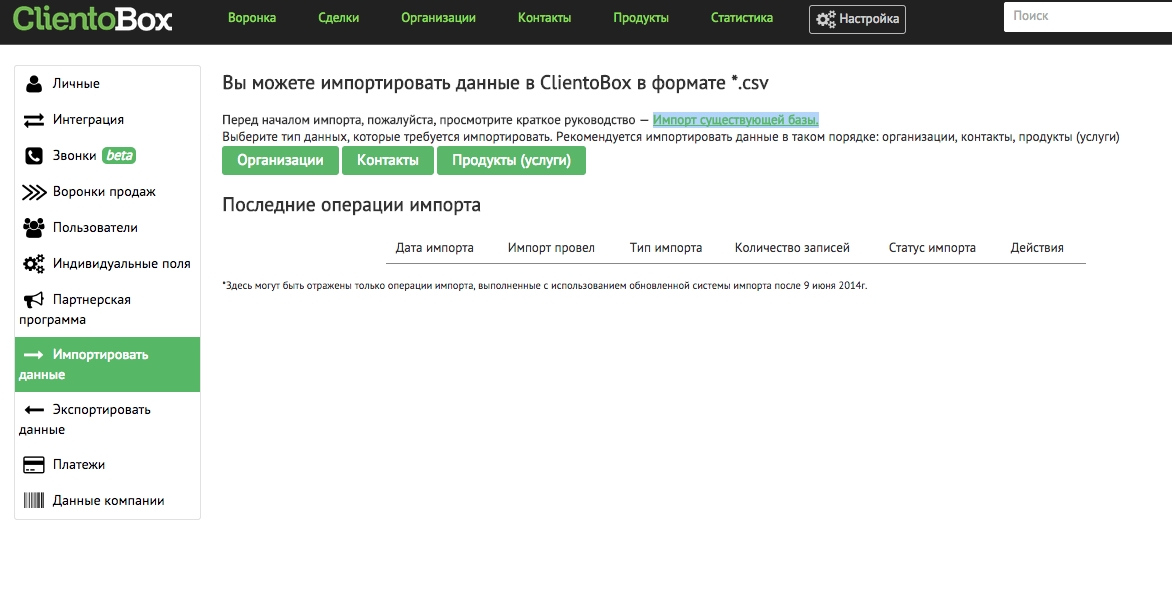Open Продукты in the top navigation

click(641, 18)
